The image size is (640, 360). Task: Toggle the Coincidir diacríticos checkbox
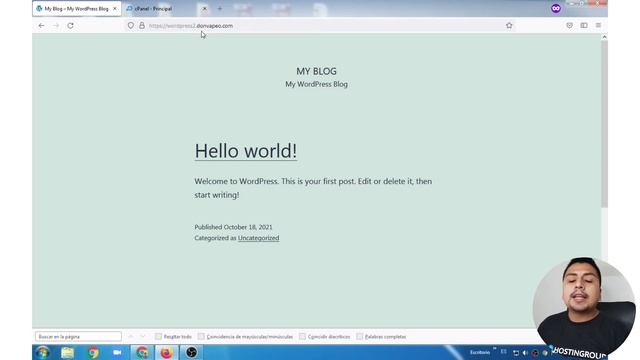[302, 336]
